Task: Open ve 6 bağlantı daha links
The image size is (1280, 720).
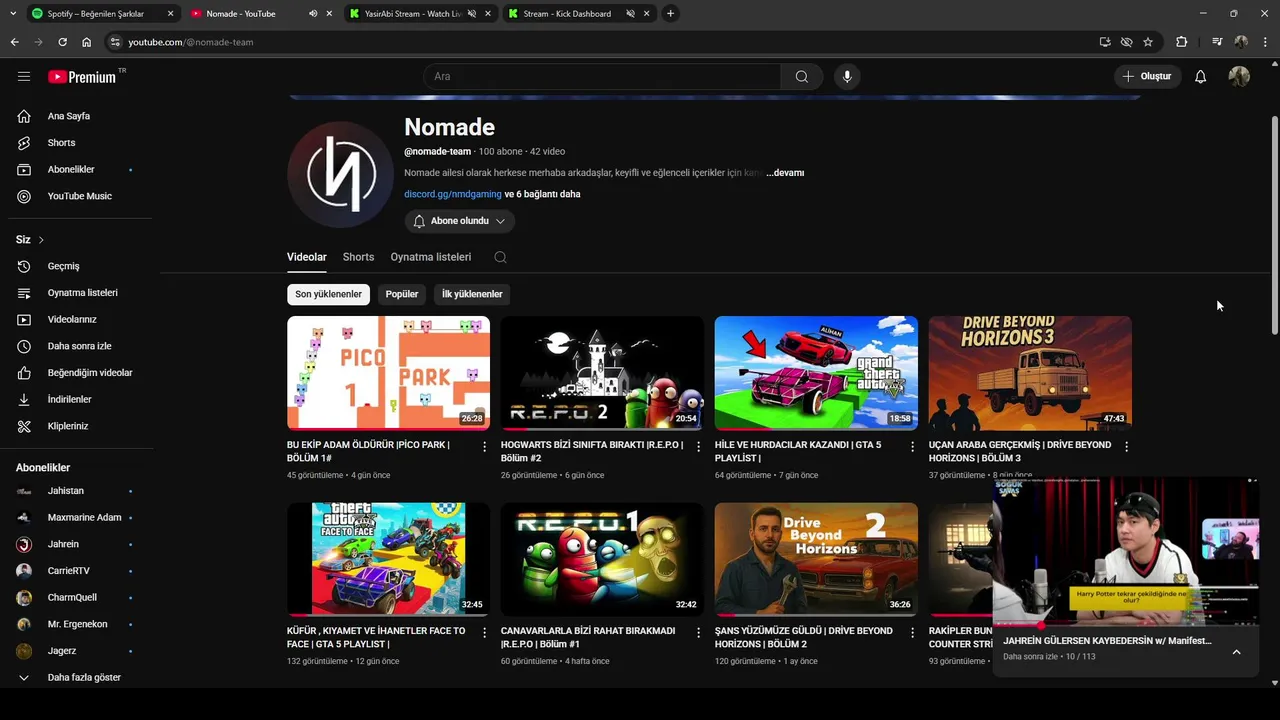Action: (542, 194)
